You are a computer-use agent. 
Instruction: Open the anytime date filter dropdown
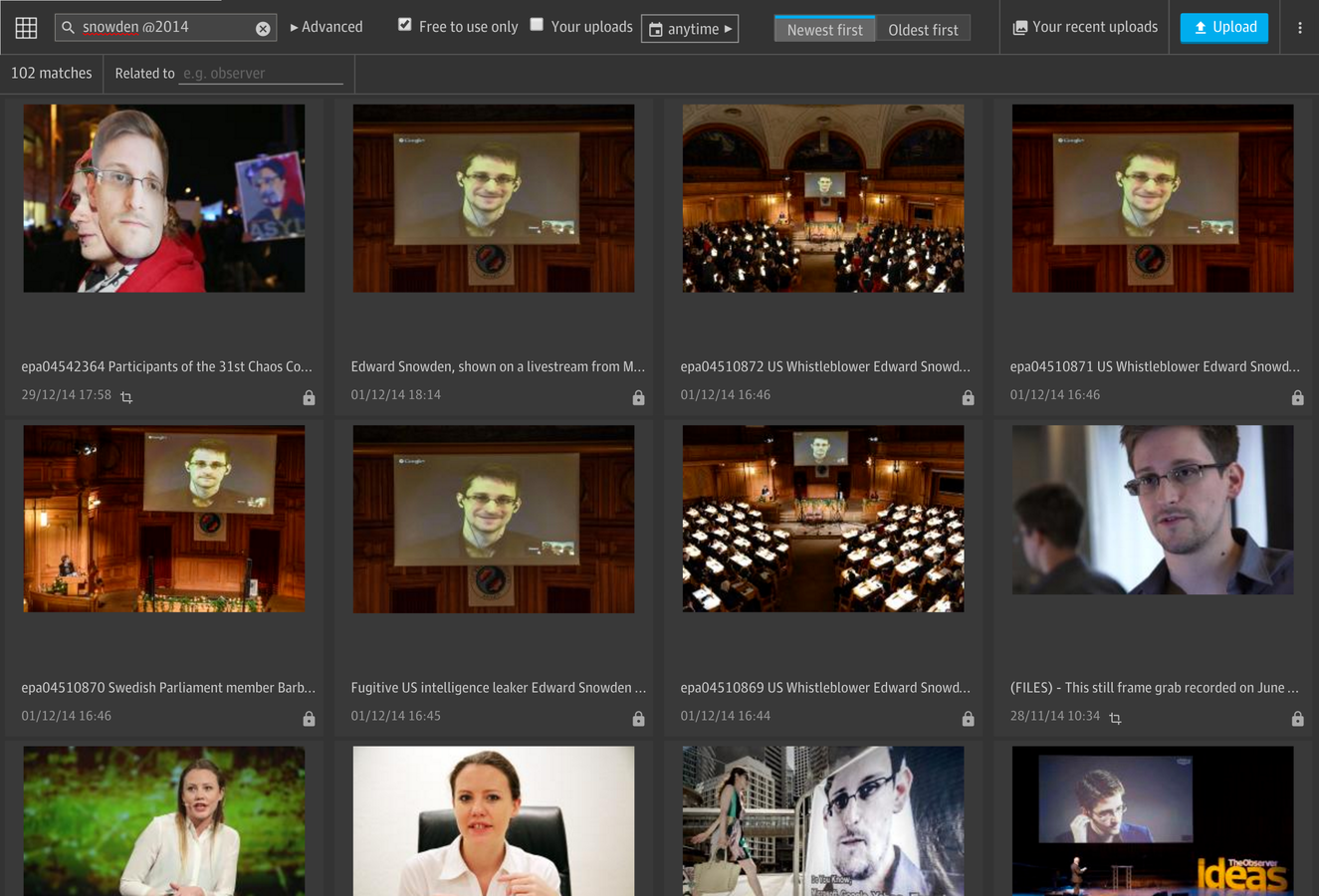pos(690,29)
